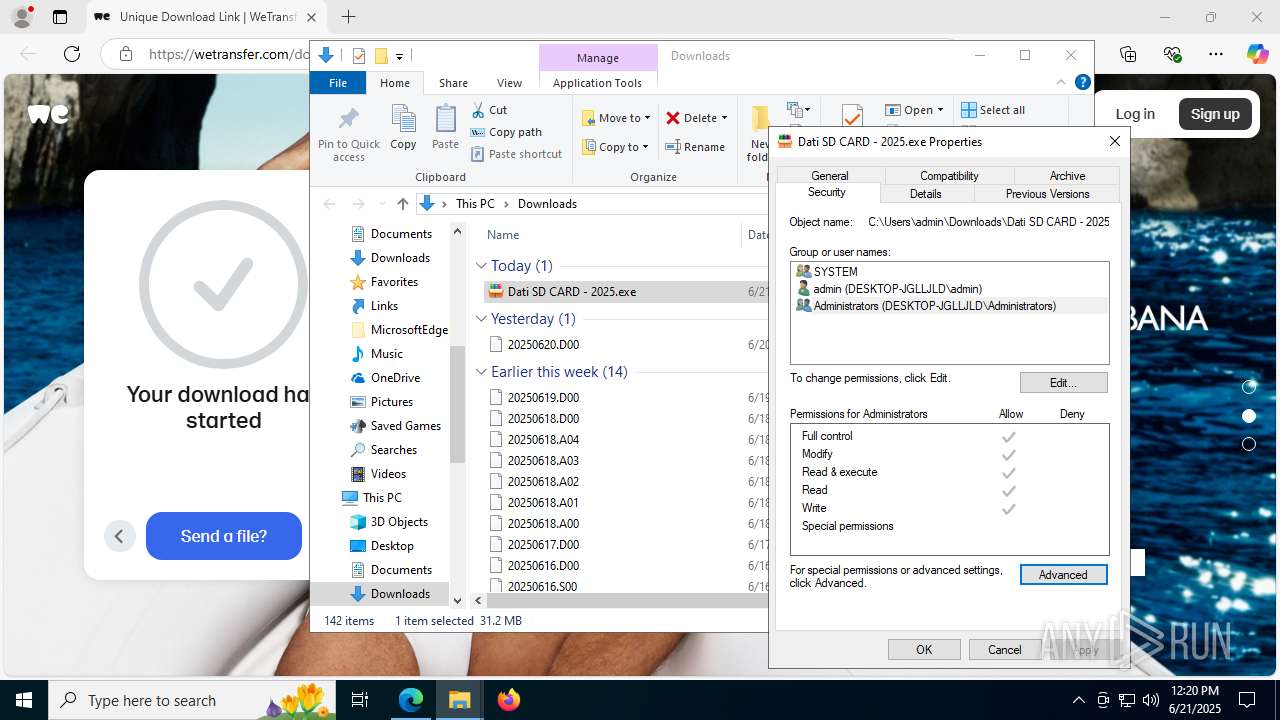This screenshot has width=1280, height=720.
Task: Switch to the Home ribbon tab
Action: [395, 83]
